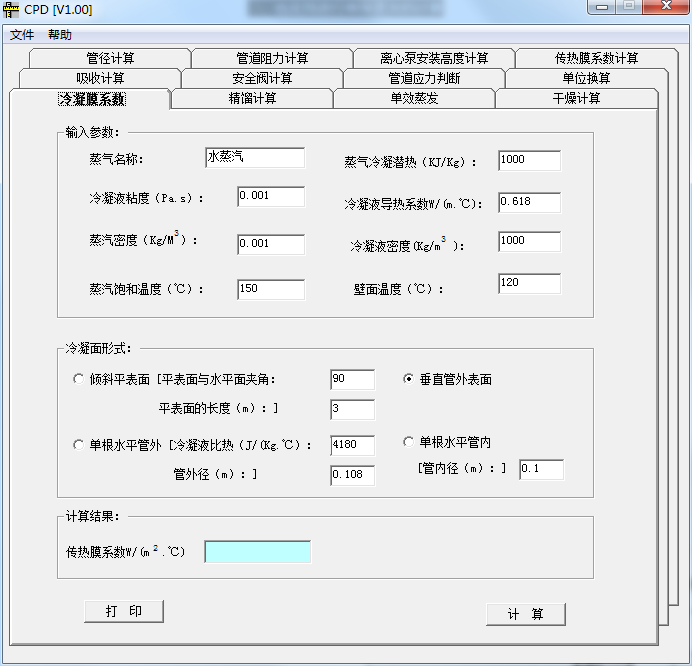Screen dimensions: 692x666
Task: Click the cyan 传热膜系数 result box
Action: pyautogui.click(x=257, y=552)
